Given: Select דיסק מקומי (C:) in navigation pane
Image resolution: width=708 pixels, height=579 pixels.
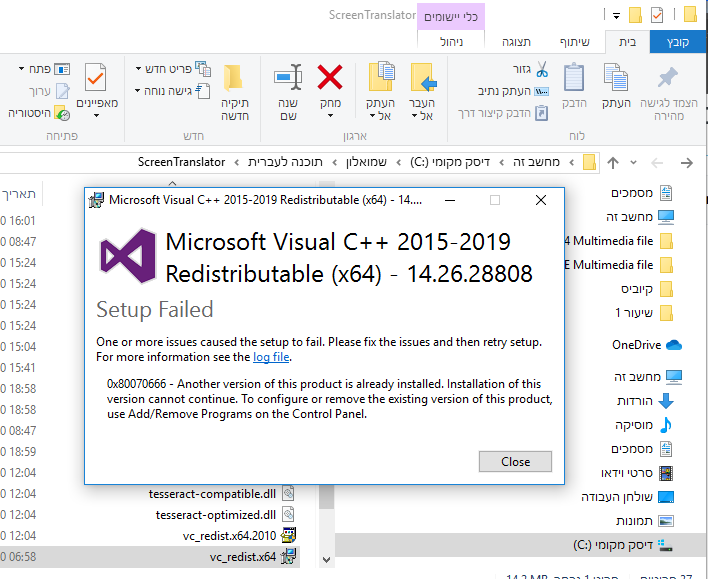Looking at the screenshot, I should [522, 545].
